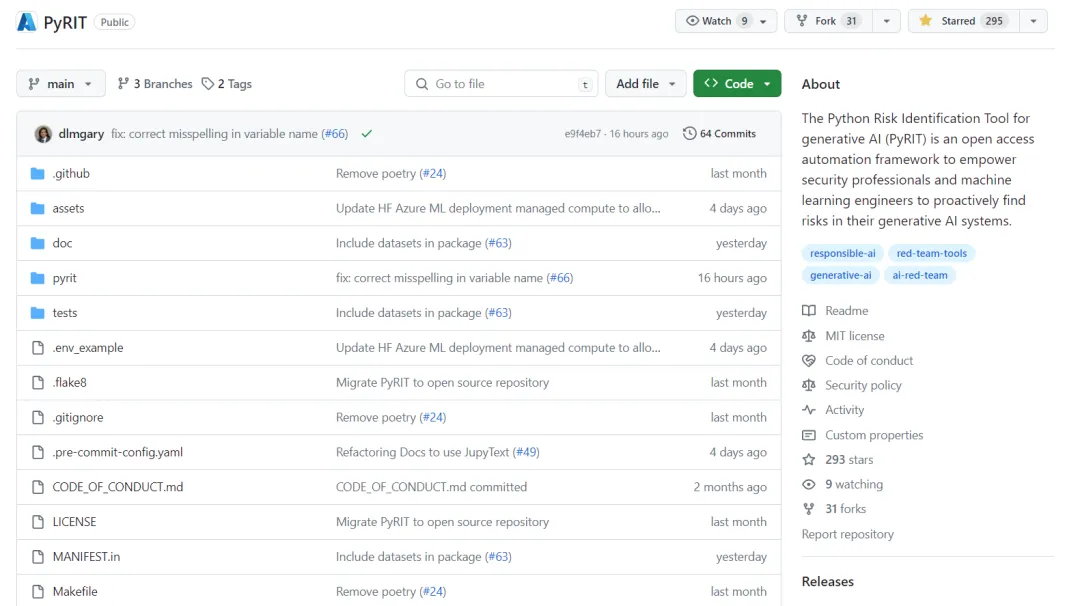Fork the PyRIT repository
This screenshot has width=1080, height=606.
coord(827,21)
